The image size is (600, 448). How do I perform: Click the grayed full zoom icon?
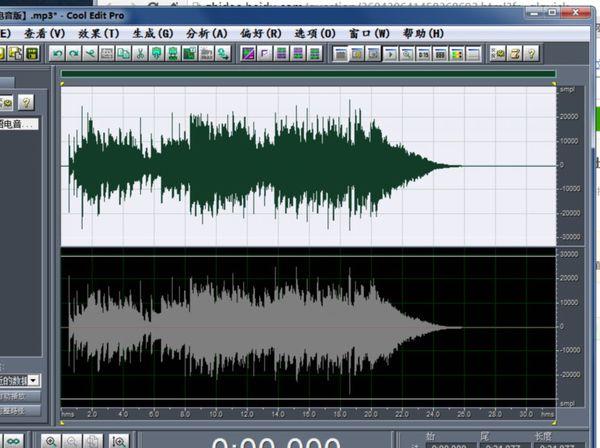[93, 441]
